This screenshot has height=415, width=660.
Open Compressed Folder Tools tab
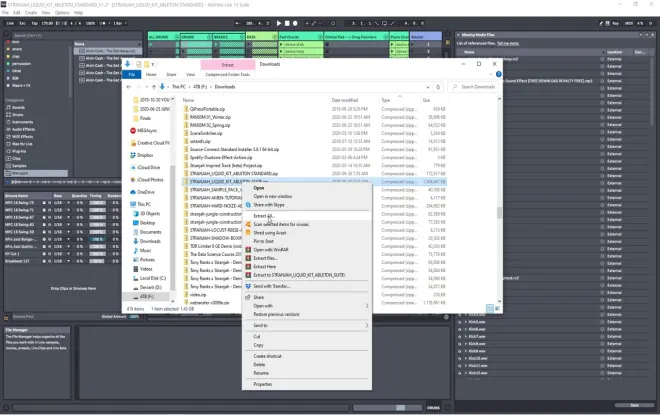click(228, 74)
